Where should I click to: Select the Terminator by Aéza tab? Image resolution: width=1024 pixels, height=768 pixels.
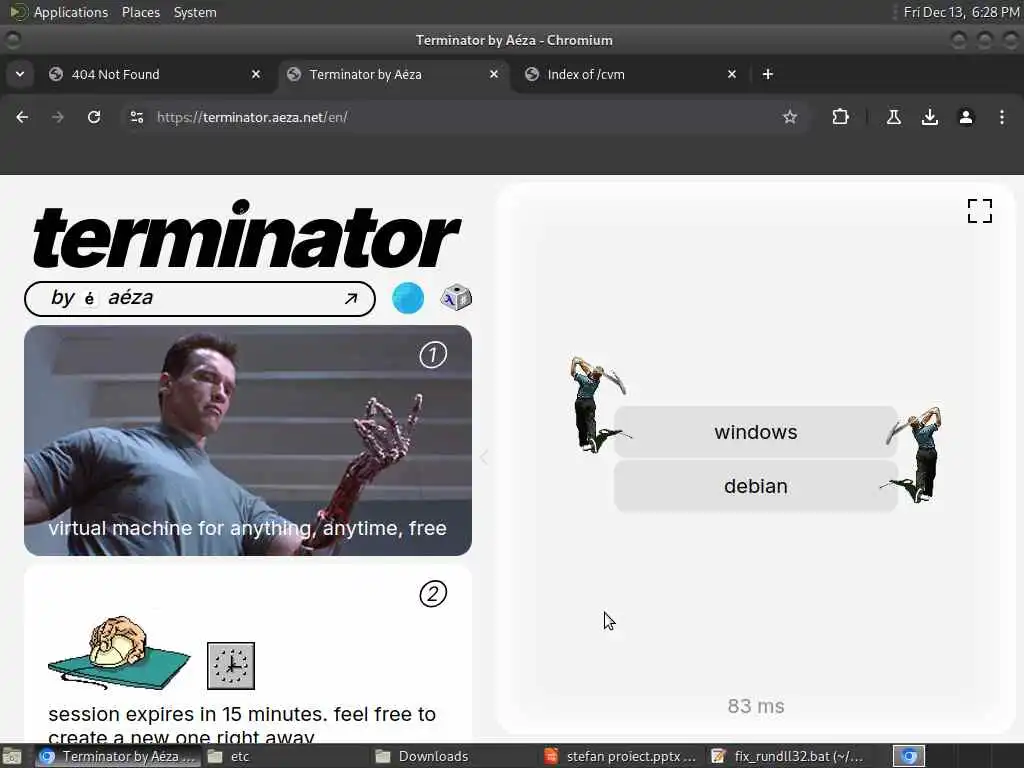point(394,74)
